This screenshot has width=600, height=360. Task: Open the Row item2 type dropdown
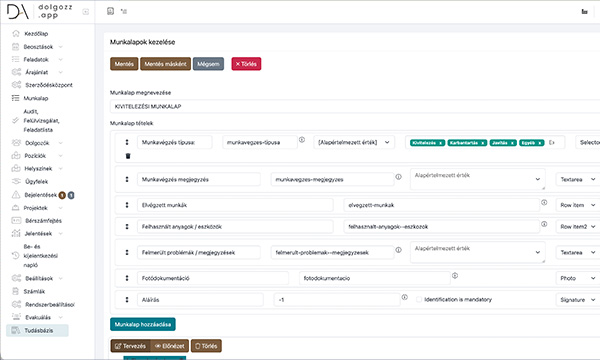(x=578, y=226)
